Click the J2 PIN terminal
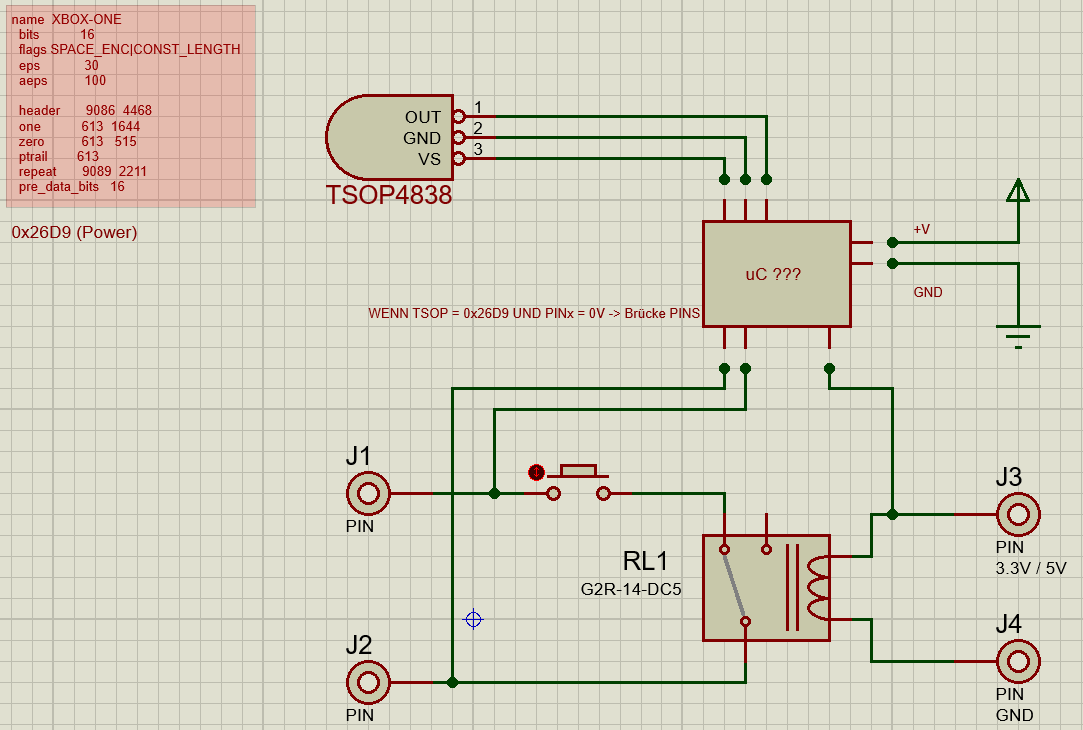Image resolution: width=1083 pixels, height=730 pixels. [x=368, y=682]
